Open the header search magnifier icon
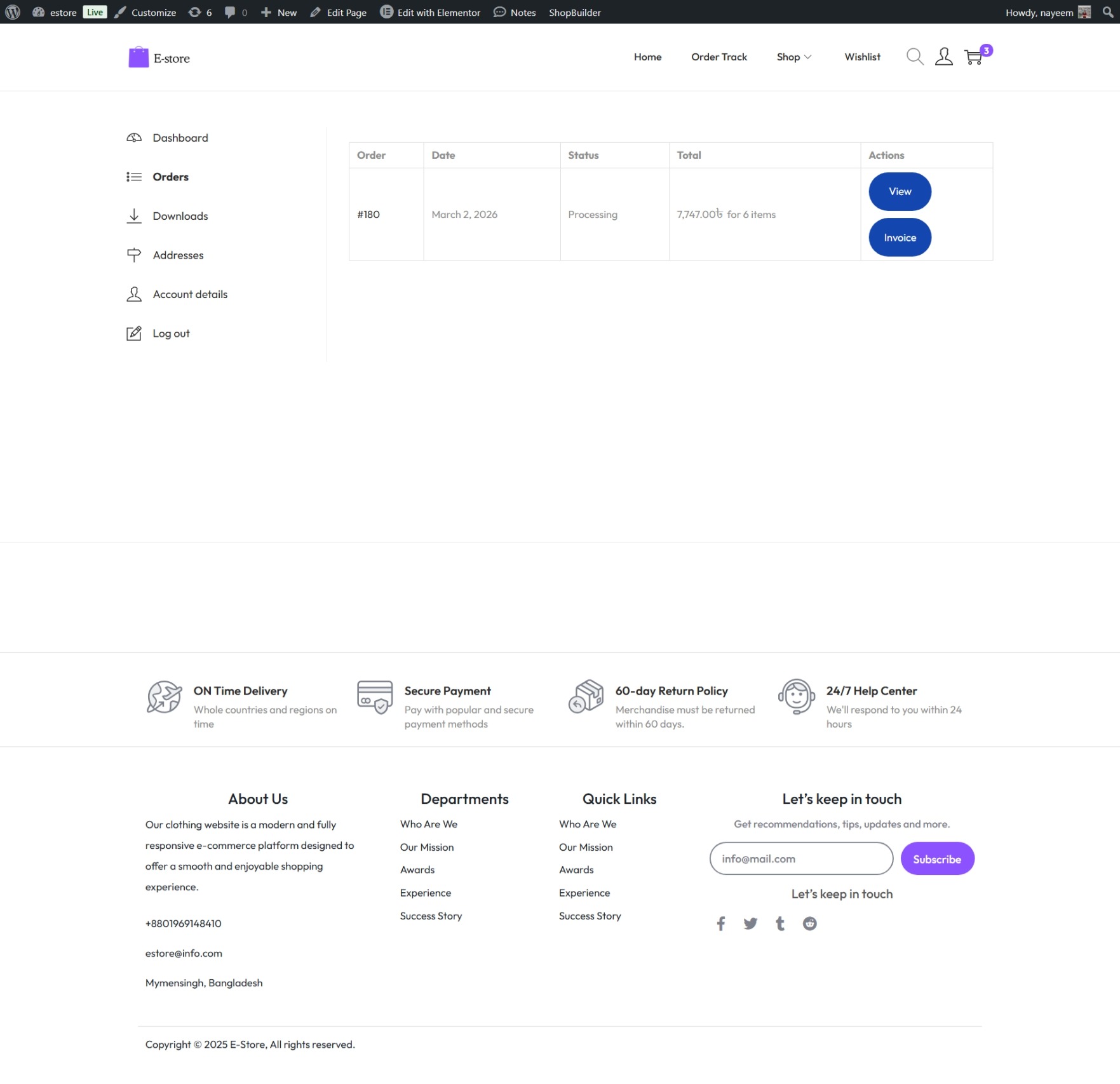This screenshot has height=1084, width=1120. (x=914, y=57)
